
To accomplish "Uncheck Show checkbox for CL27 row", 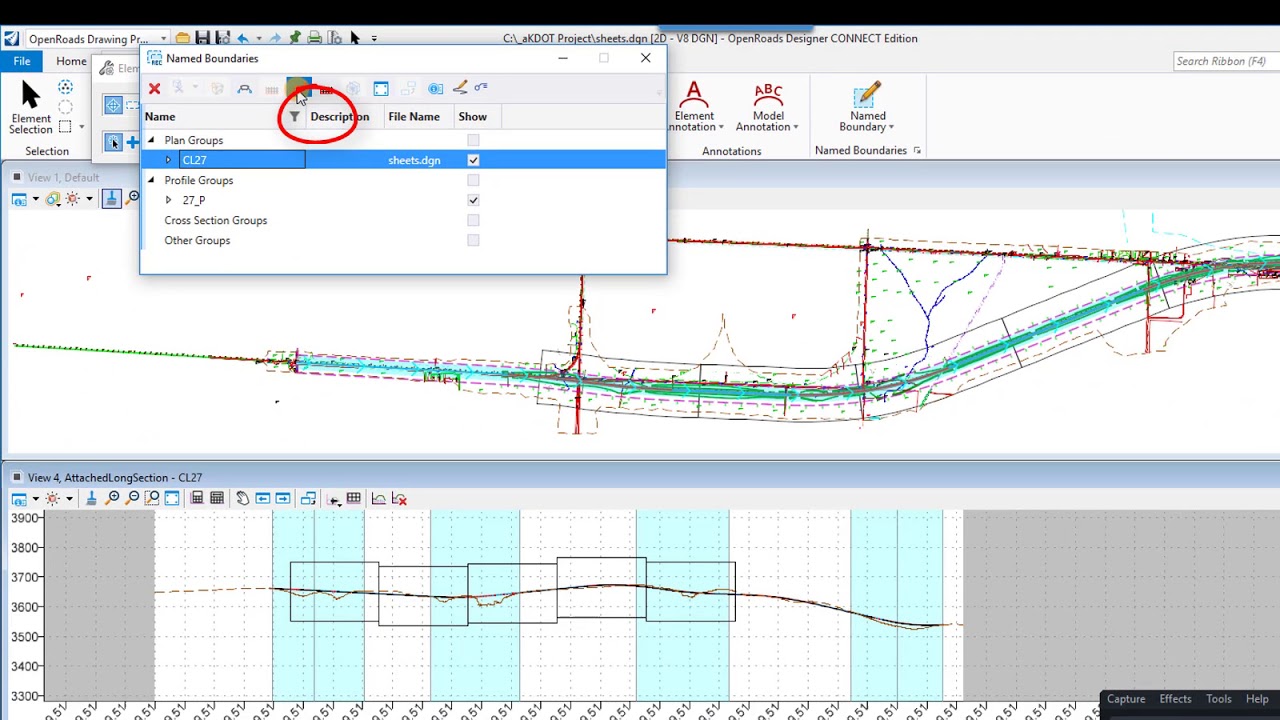I will tap(473, 160).
